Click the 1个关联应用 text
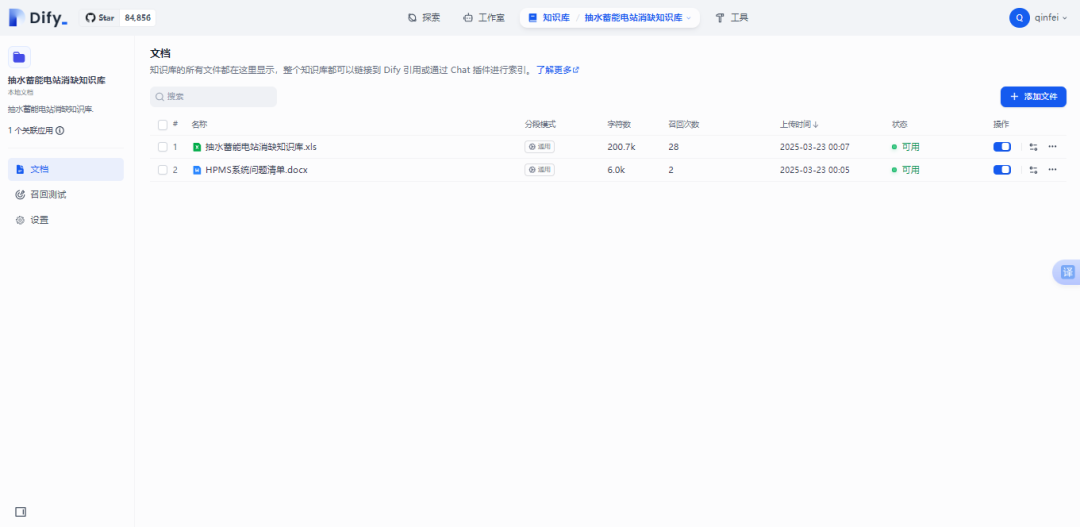The image size is (1080, 527). [x=30, y=130]
